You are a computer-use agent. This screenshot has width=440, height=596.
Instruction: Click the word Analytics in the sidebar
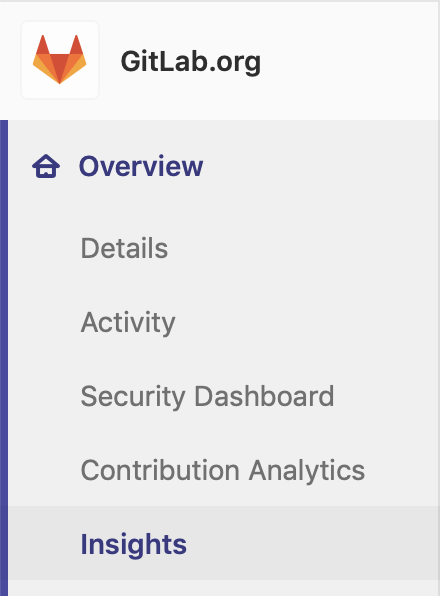coord(307,471)
